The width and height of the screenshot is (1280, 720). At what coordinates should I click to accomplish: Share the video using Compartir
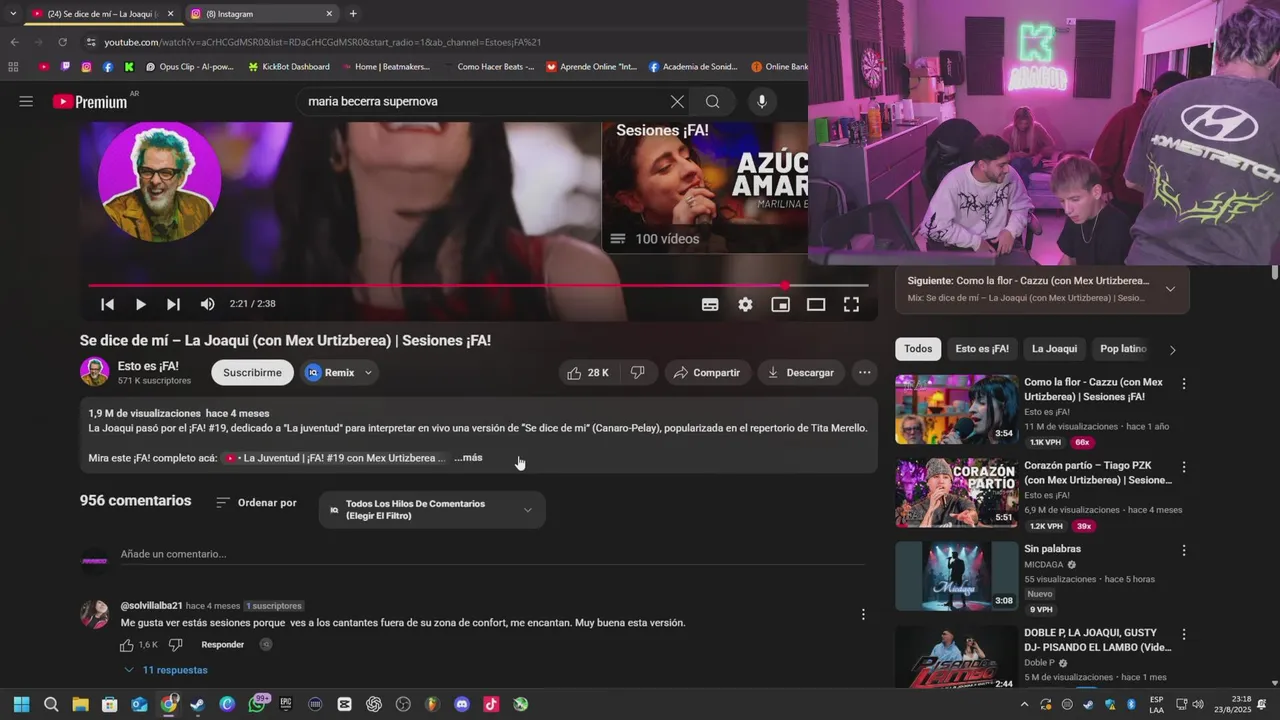click(x=707, y=373)
